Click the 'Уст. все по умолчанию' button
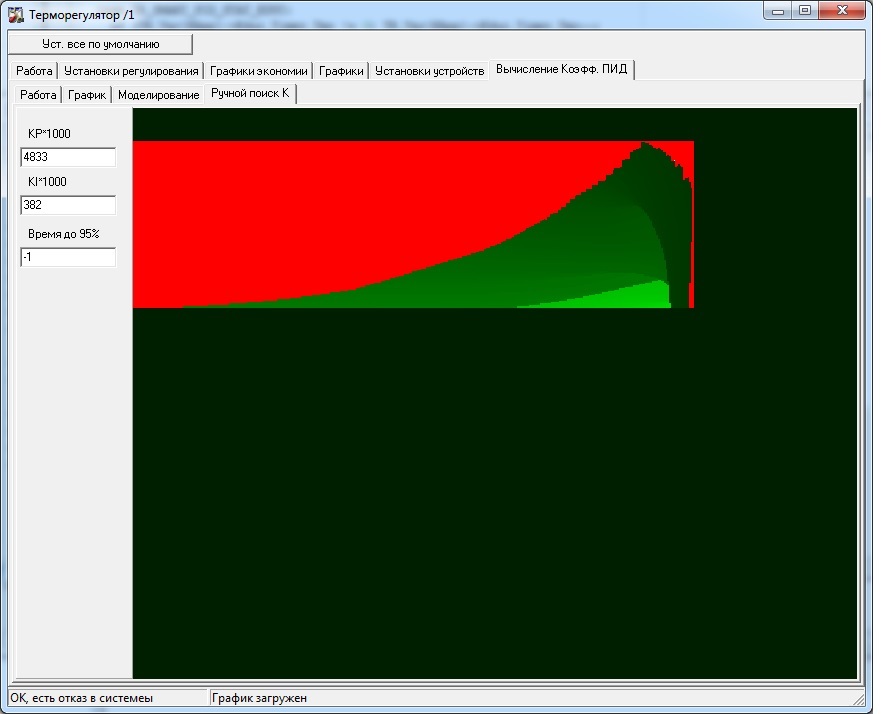885x714 pixels. coord(100,44)
